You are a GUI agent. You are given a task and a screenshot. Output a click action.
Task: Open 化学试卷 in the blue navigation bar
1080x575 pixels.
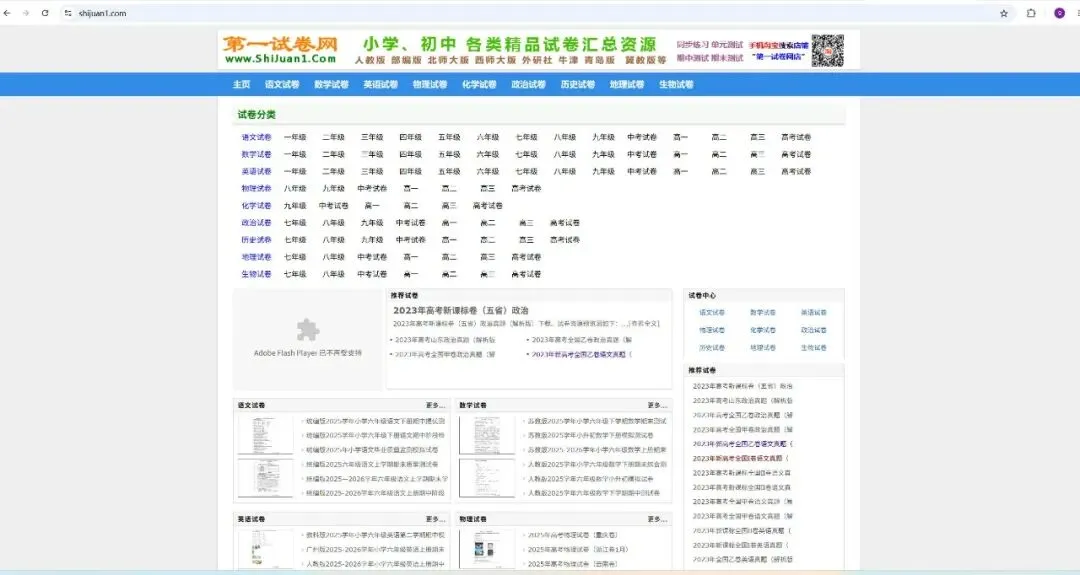click(x=479, y=84)
